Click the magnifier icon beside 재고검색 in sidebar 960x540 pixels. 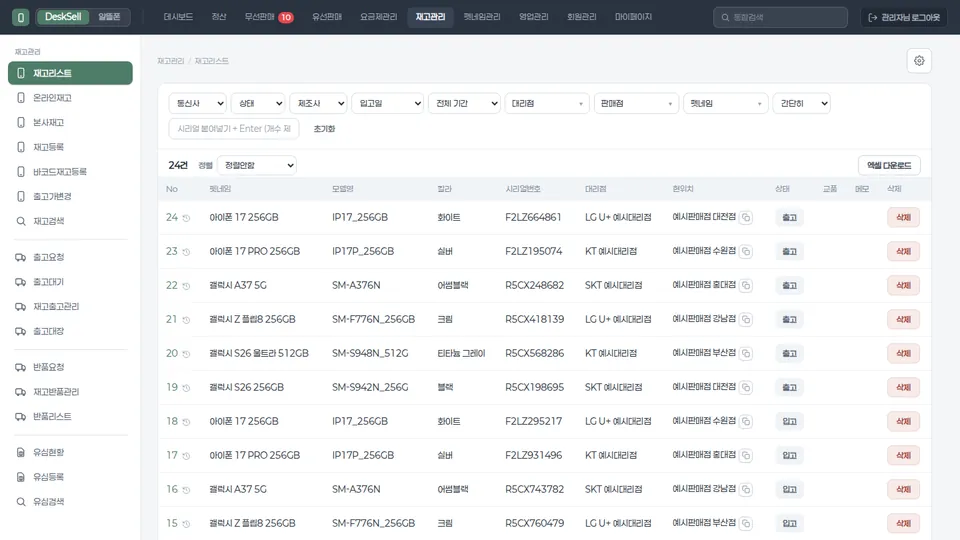[21, 221]
